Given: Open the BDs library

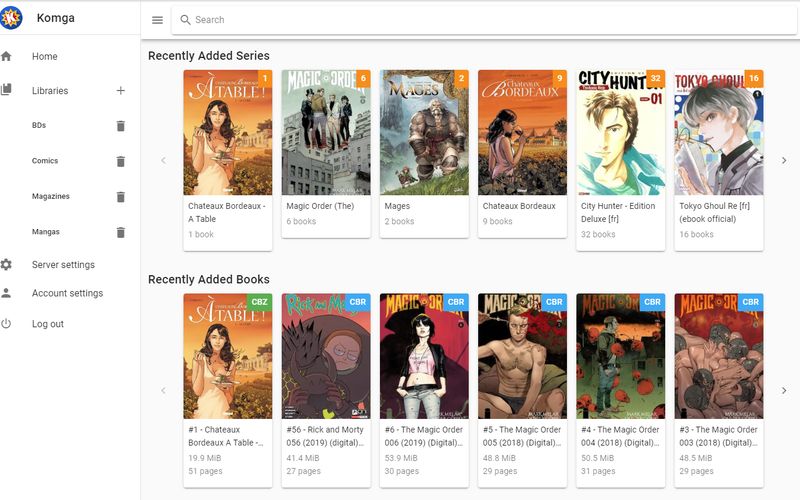Looking at the screenshot, I should click(39, 125).
